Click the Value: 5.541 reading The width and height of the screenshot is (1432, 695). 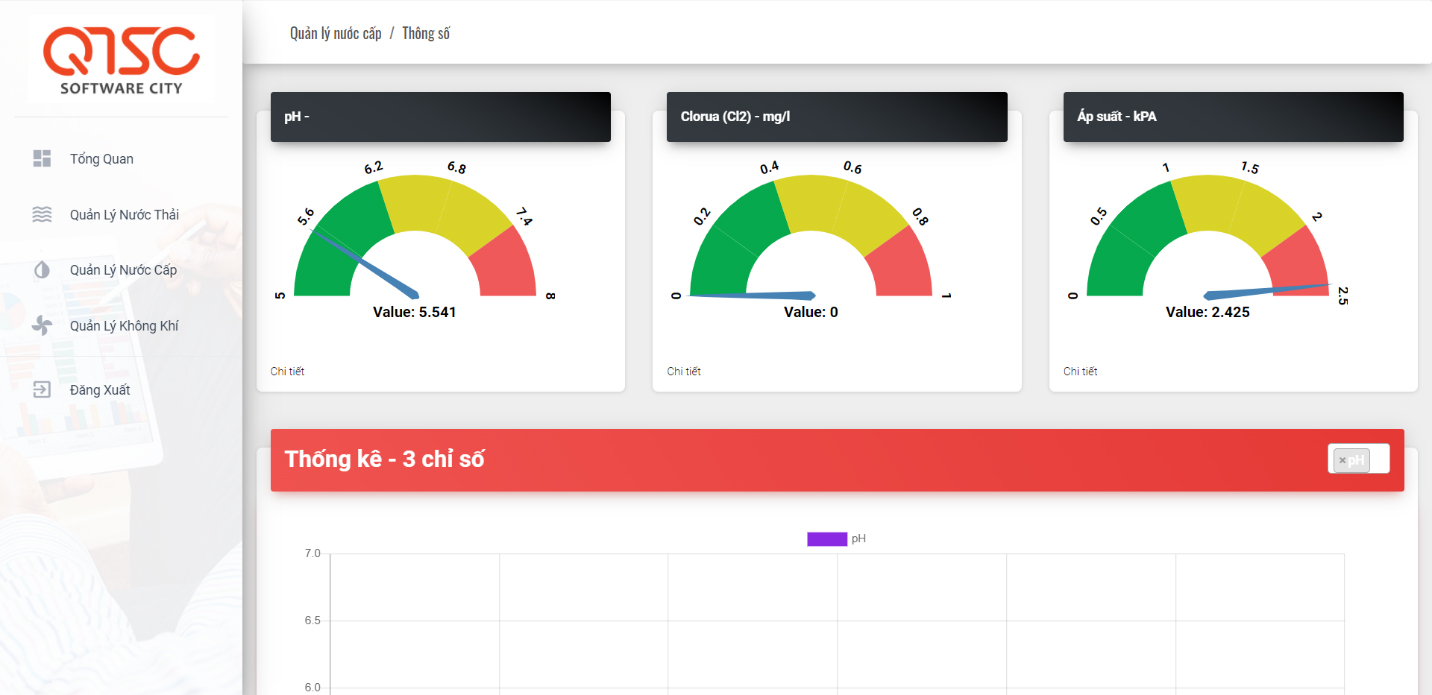coord(415,312)
